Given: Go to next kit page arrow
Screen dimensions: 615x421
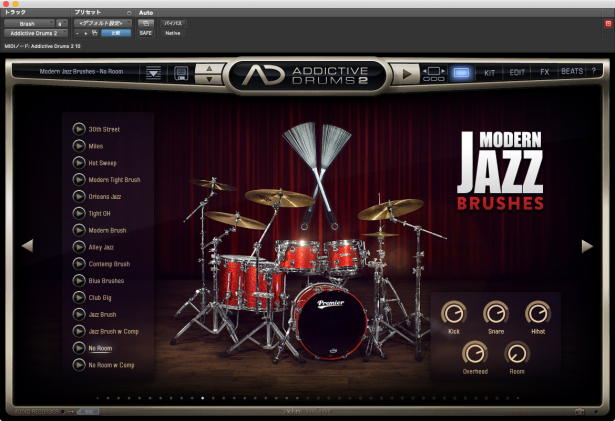Looking at the screenshot, I should [587, 245].
